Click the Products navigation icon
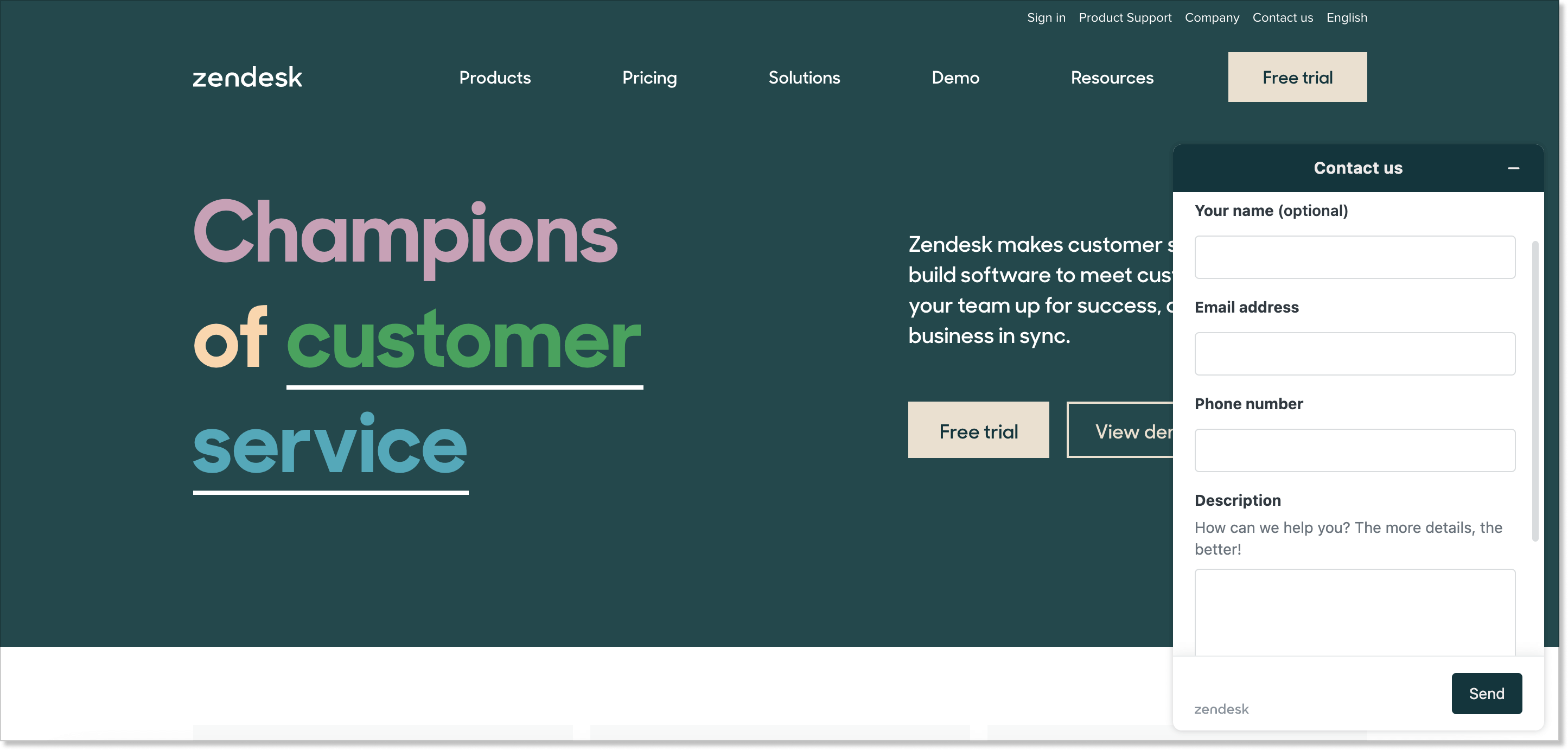Viewport: 1568px width, 750px height. (x=494, y=77)
